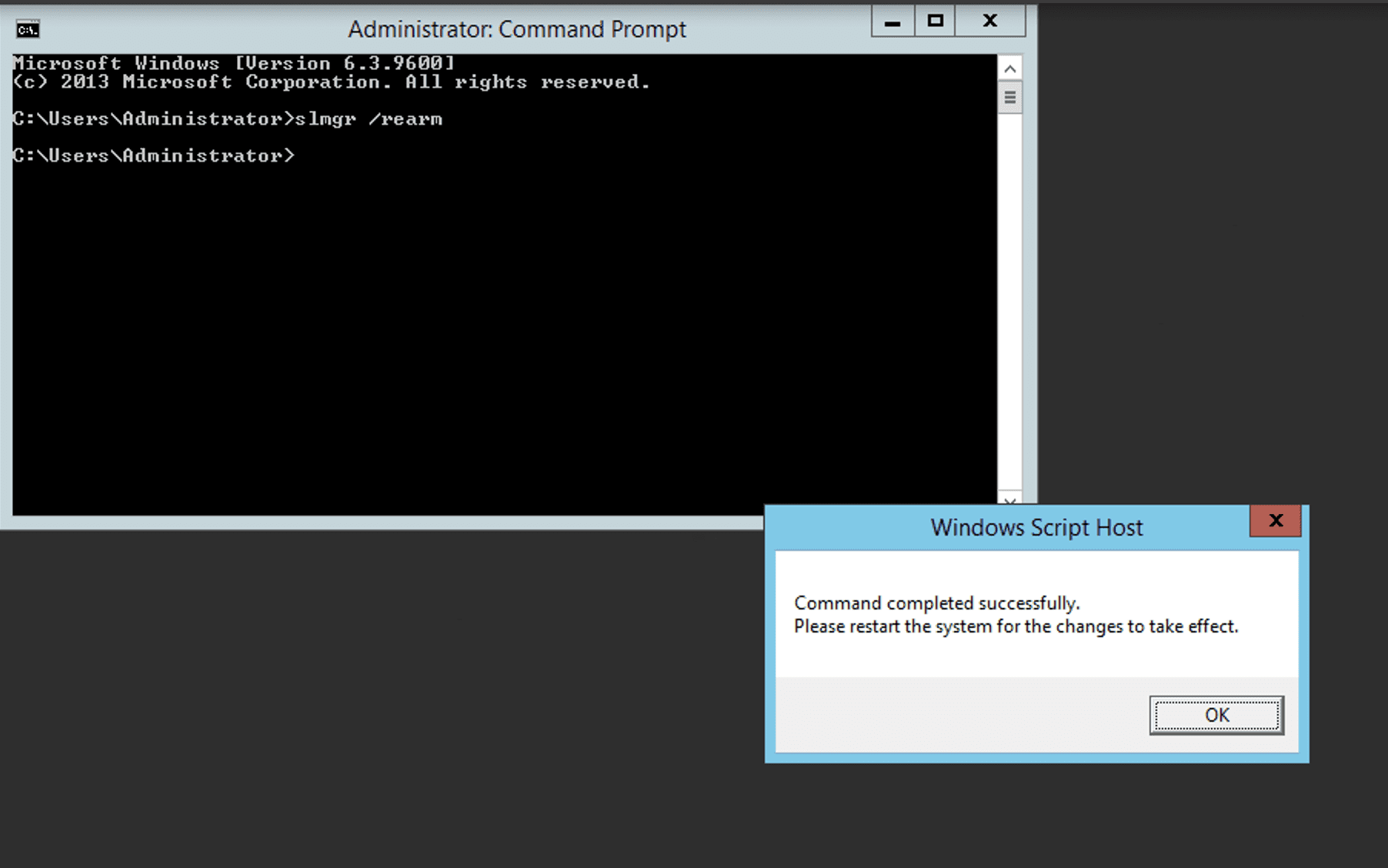Maximize the Command Prompt window

935,22
